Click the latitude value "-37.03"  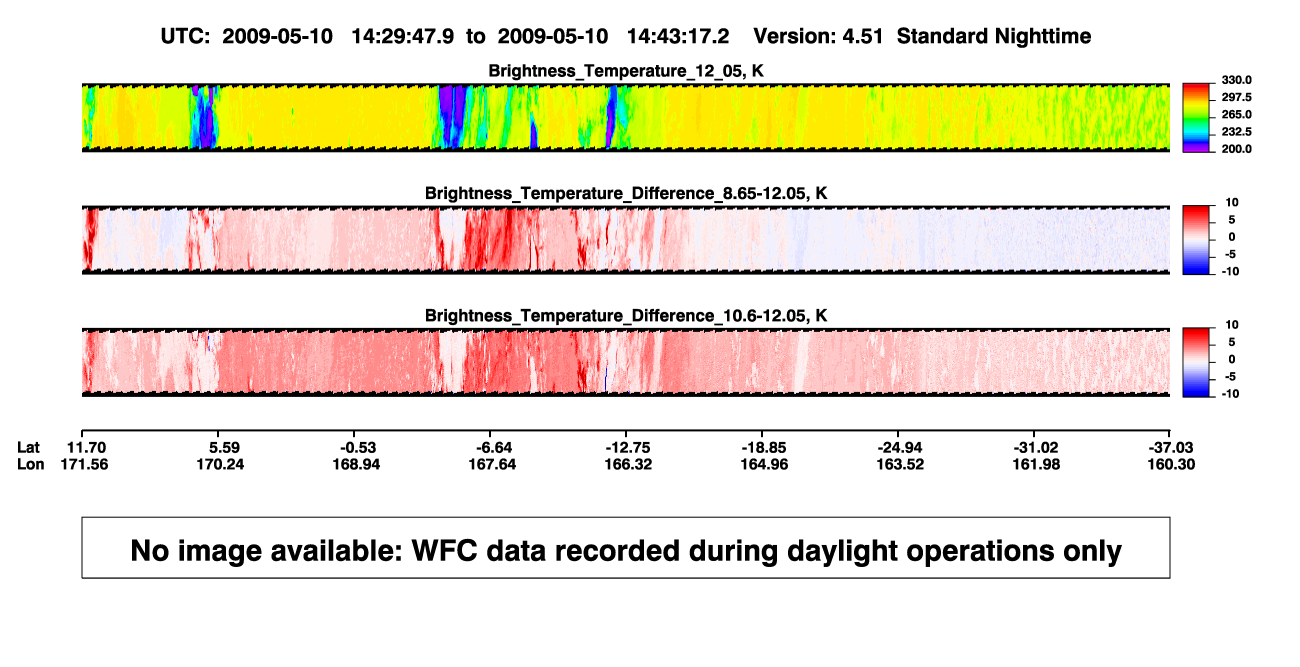1169,447
